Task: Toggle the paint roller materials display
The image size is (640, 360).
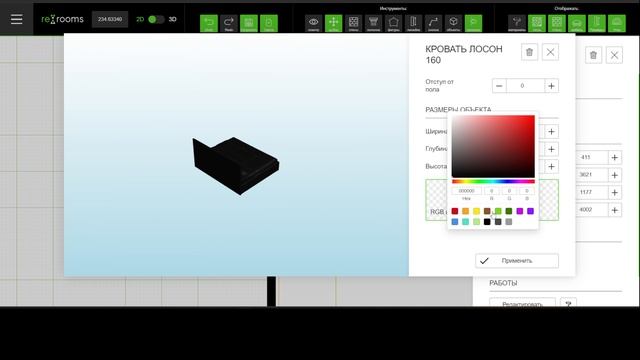Action: pos(517,23)
